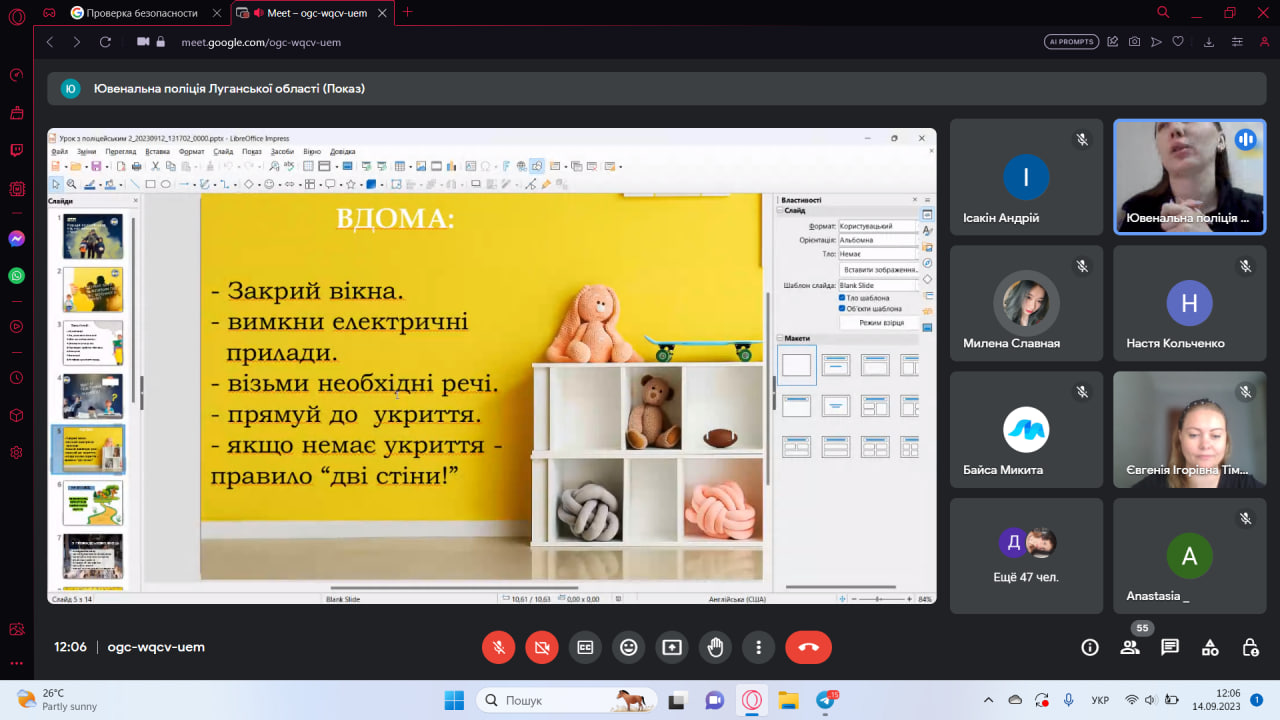
Task: Open Messenger in the Opera sidebar
Action: point(16,239)
